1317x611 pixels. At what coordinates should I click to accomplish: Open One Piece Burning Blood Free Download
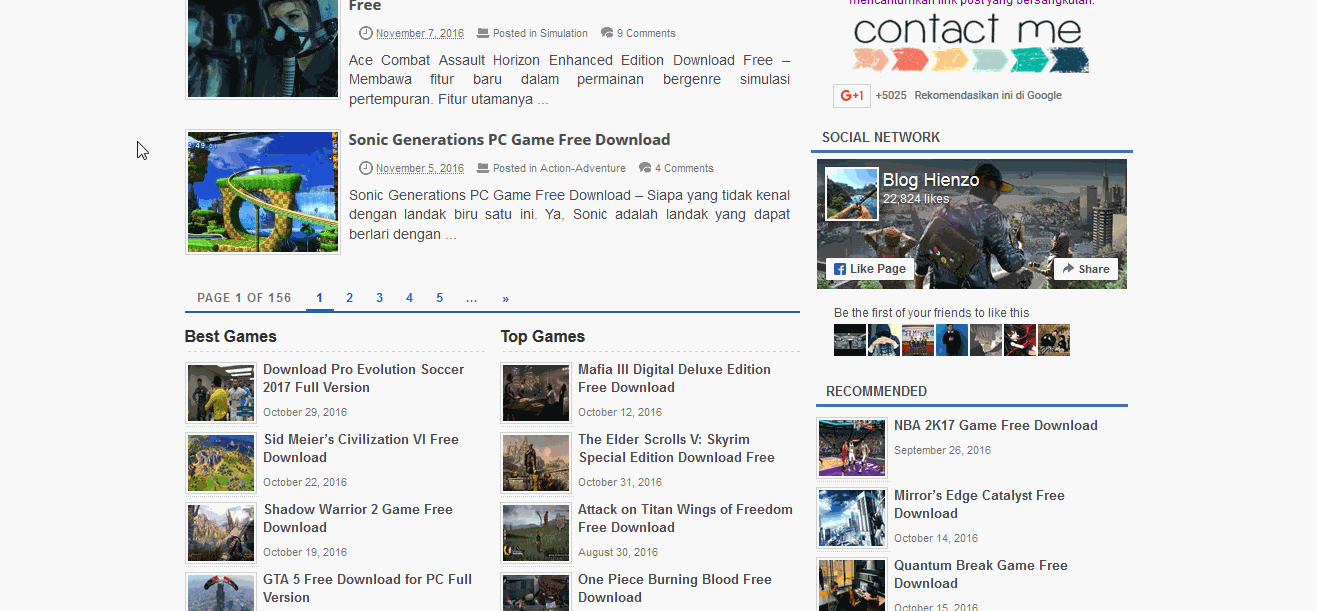675,588
